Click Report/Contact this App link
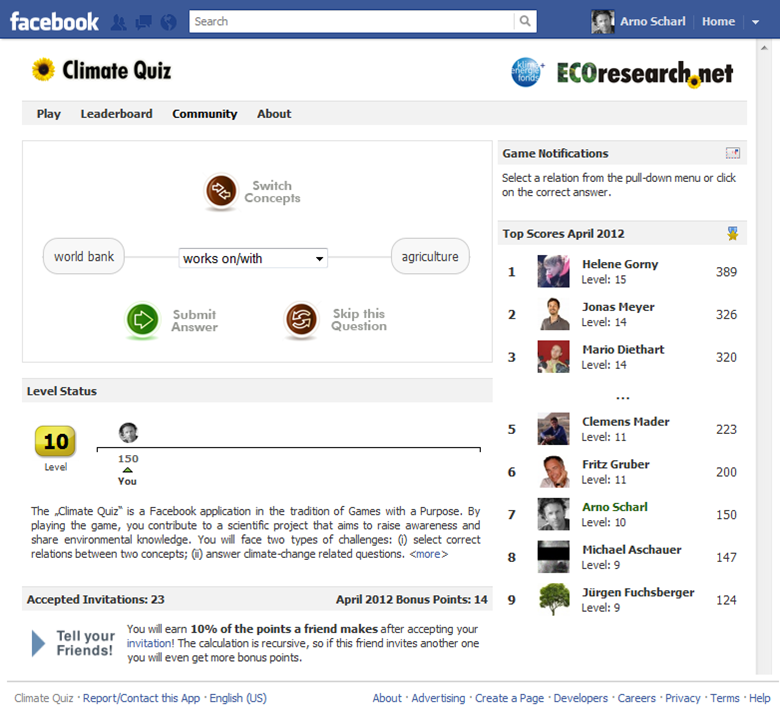 (x=141, y=698)
